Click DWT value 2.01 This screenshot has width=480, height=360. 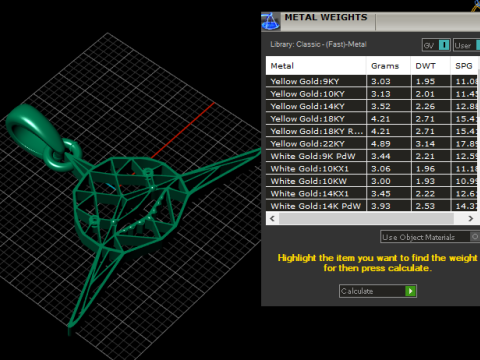[x=425, y=94]
